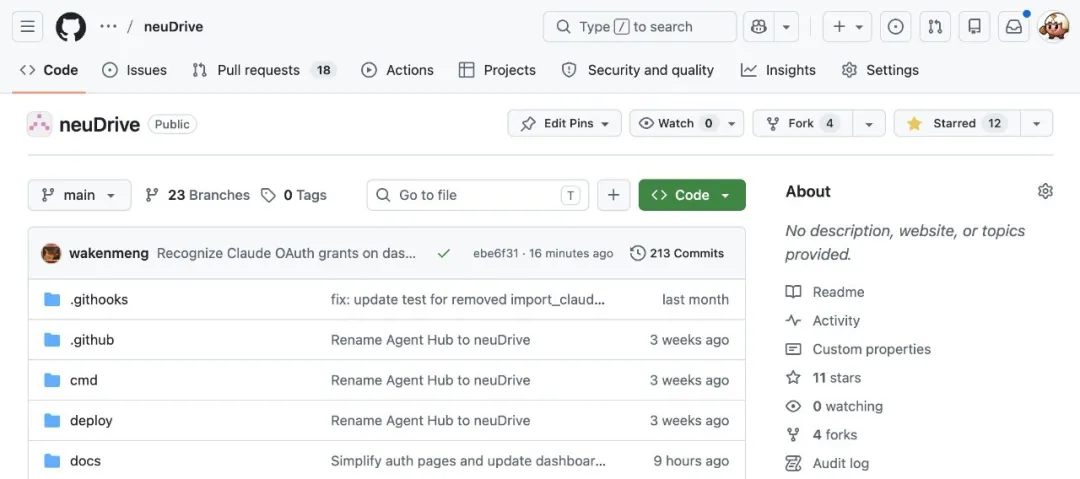The image size is (1080, 479).
Task: Focus the Type / to search field
Action: pyautogui.click(x=640, y=27)
